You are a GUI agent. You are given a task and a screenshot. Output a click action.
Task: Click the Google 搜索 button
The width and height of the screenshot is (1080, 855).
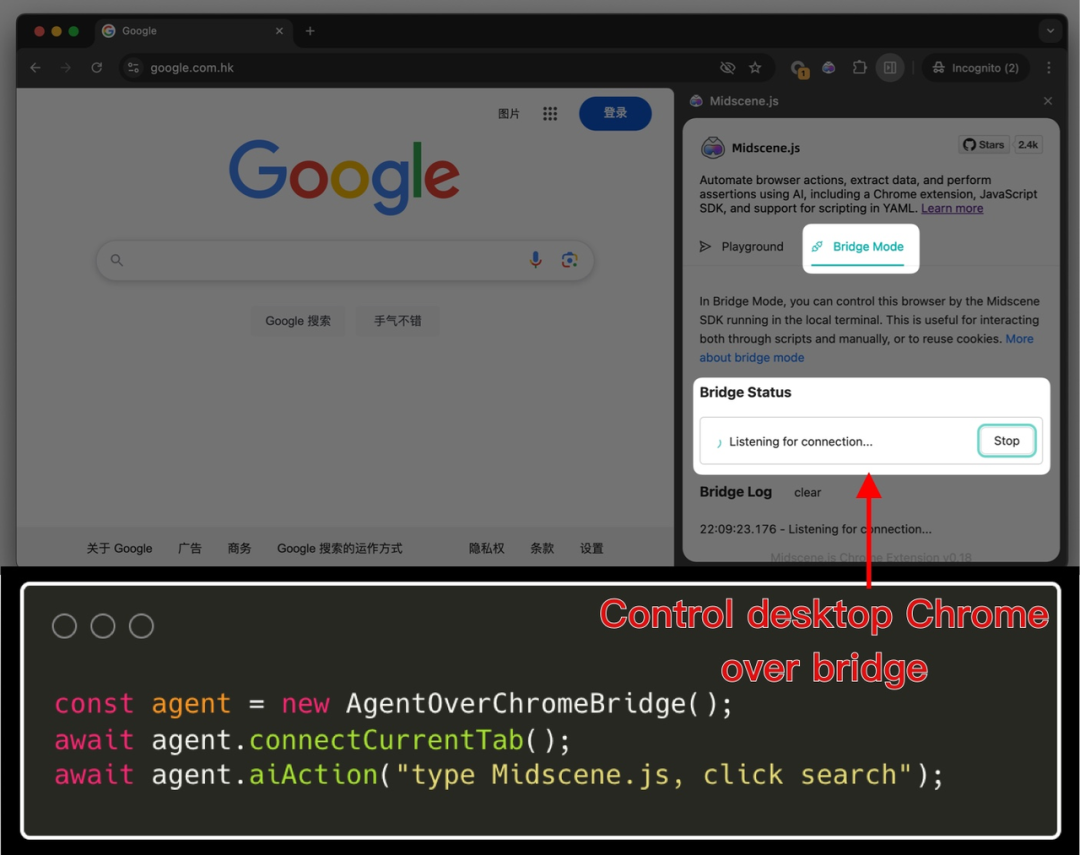(298, 321)
